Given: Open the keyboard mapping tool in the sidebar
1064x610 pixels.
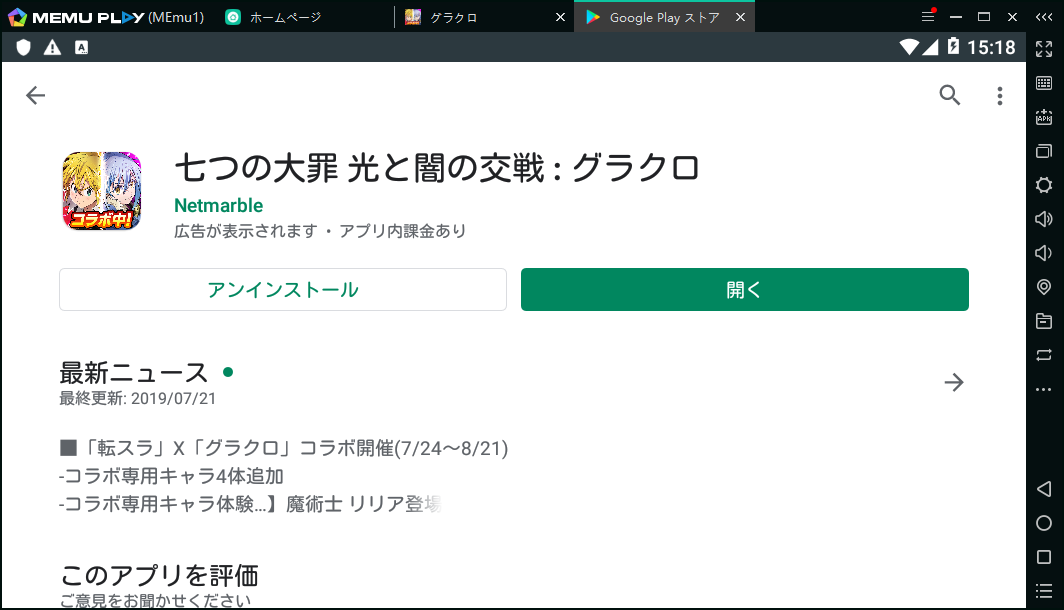Looking at the screenshot, I should click(x=1044, y=81).
